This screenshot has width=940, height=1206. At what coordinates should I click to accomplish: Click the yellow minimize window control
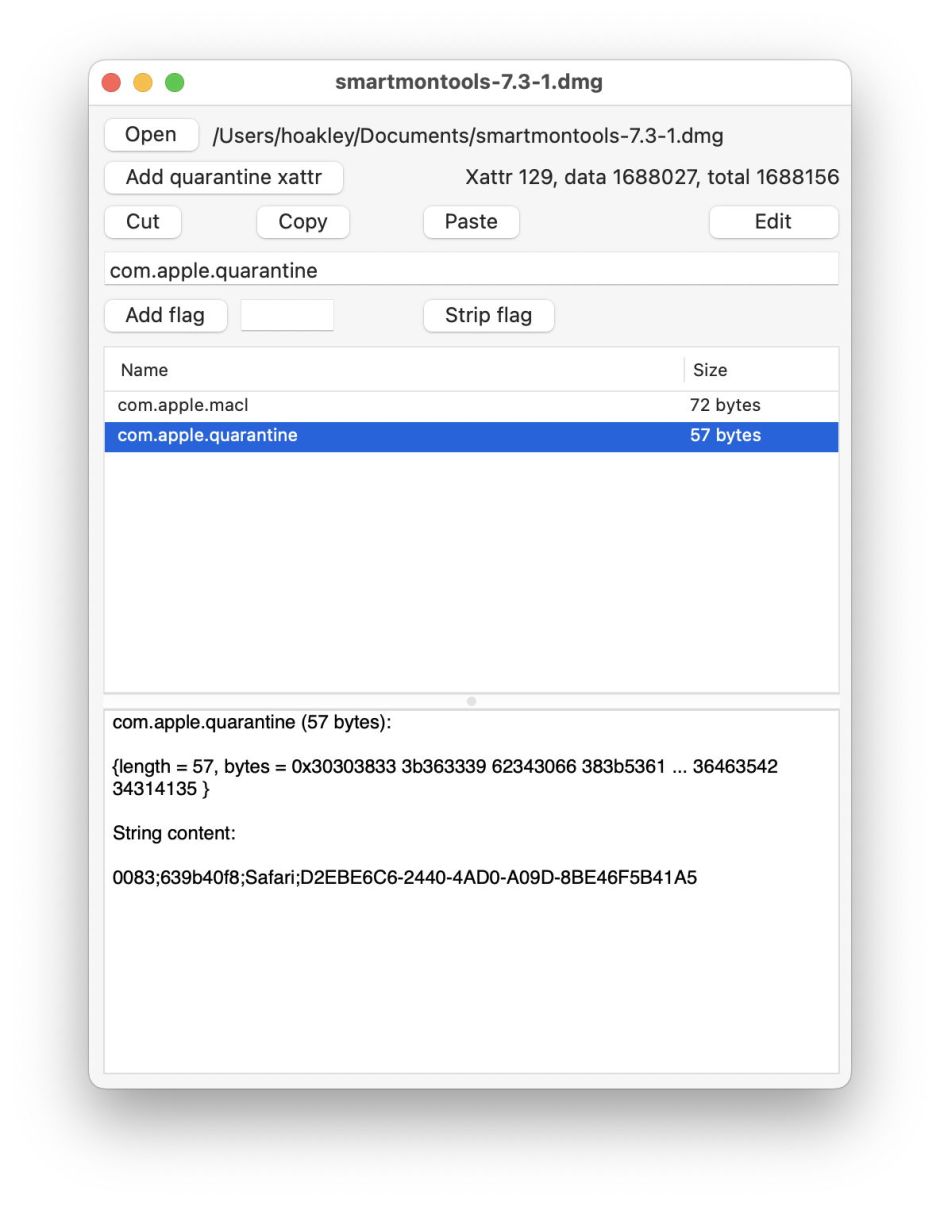[142, 82]
